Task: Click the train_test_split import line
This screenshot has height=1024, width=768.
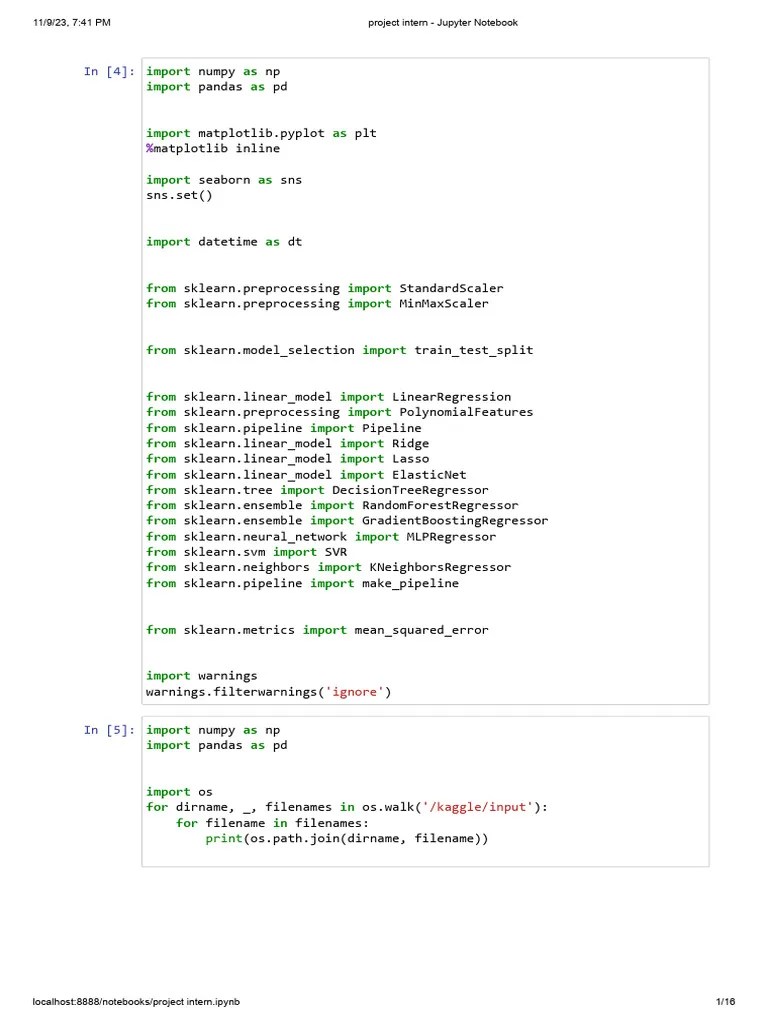Action: click(x=340, y=350)
